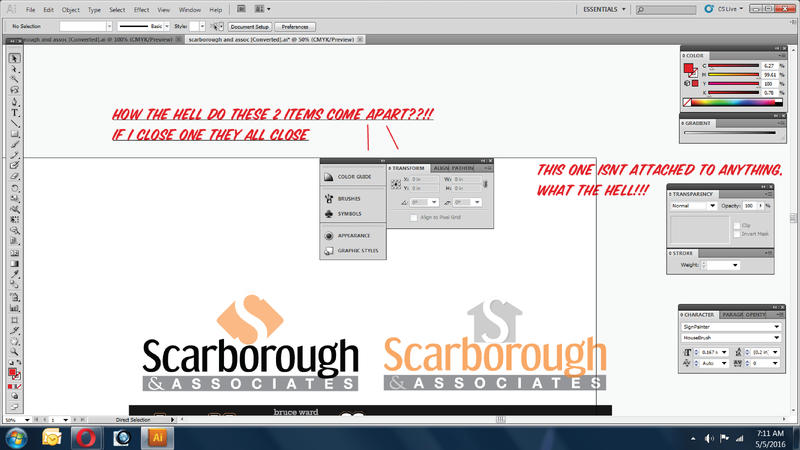Click the Go to Bridge icon
Viewport: 800px width, 450px height.
tap(241, 9)
